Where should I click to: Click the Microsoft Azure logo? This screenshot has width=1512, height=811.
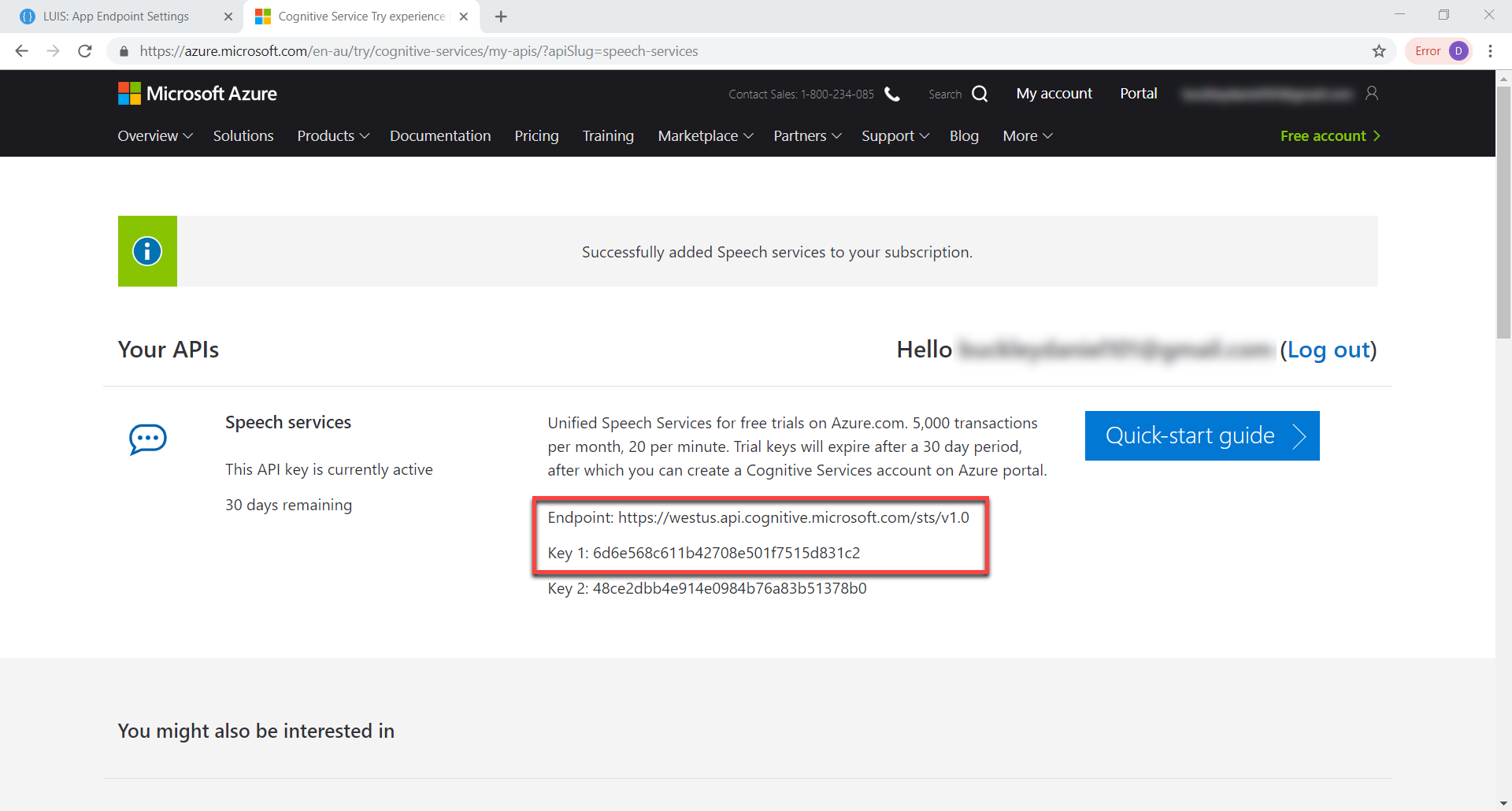click(x=198, y=94)
